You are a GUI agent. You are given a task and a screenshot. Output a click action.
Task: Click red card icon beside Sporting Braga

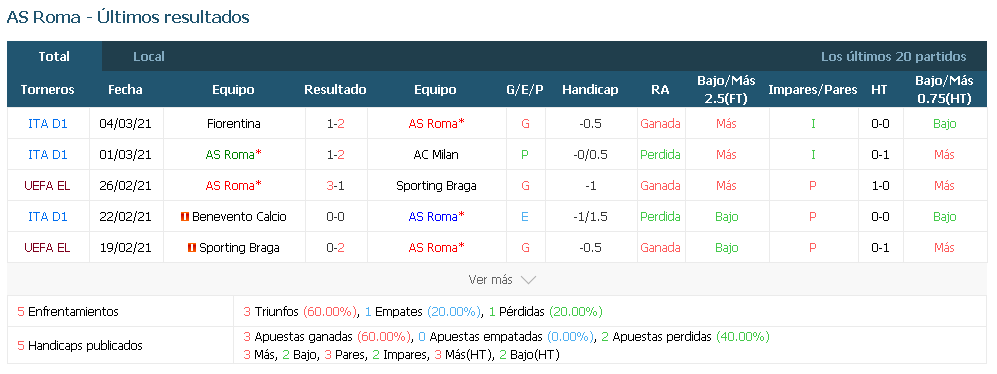pos(191,247)
